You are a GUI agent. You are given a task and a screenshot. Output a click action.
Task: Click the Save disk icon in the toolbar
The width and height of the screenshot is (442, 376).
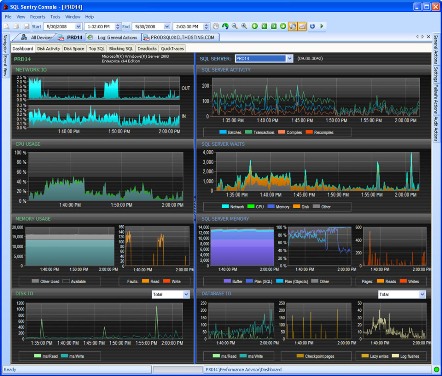(27, 26)
